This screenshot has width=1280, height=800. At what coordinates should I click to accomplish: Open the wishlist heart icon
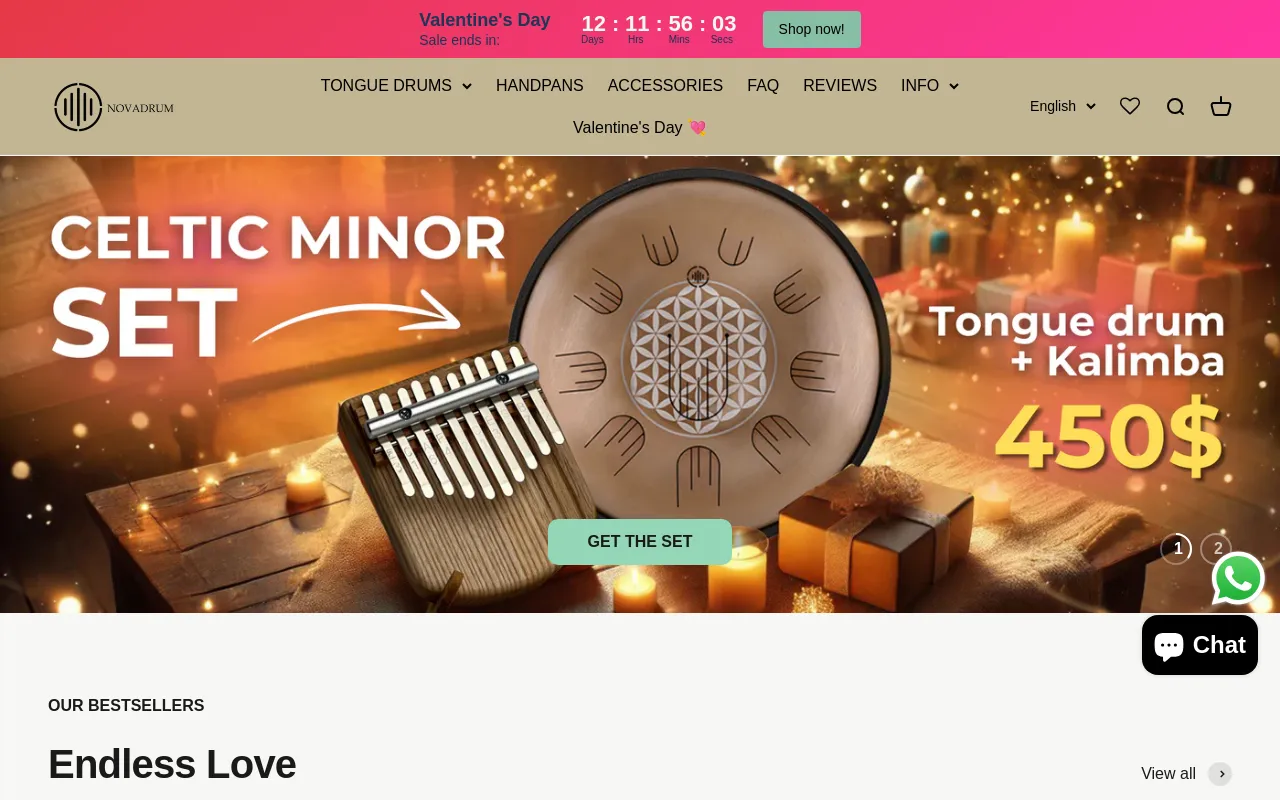click(x=1130, y=106)
